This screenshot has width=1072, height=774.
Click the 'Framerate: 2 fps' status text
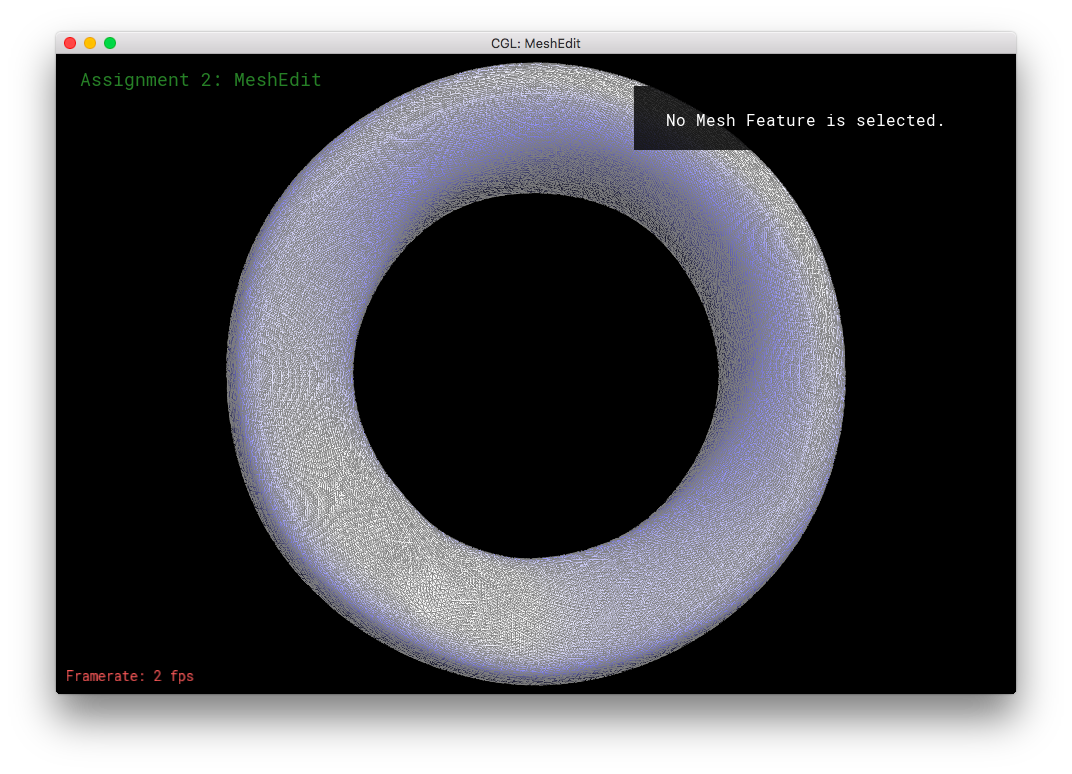click(x=130, y=676)
